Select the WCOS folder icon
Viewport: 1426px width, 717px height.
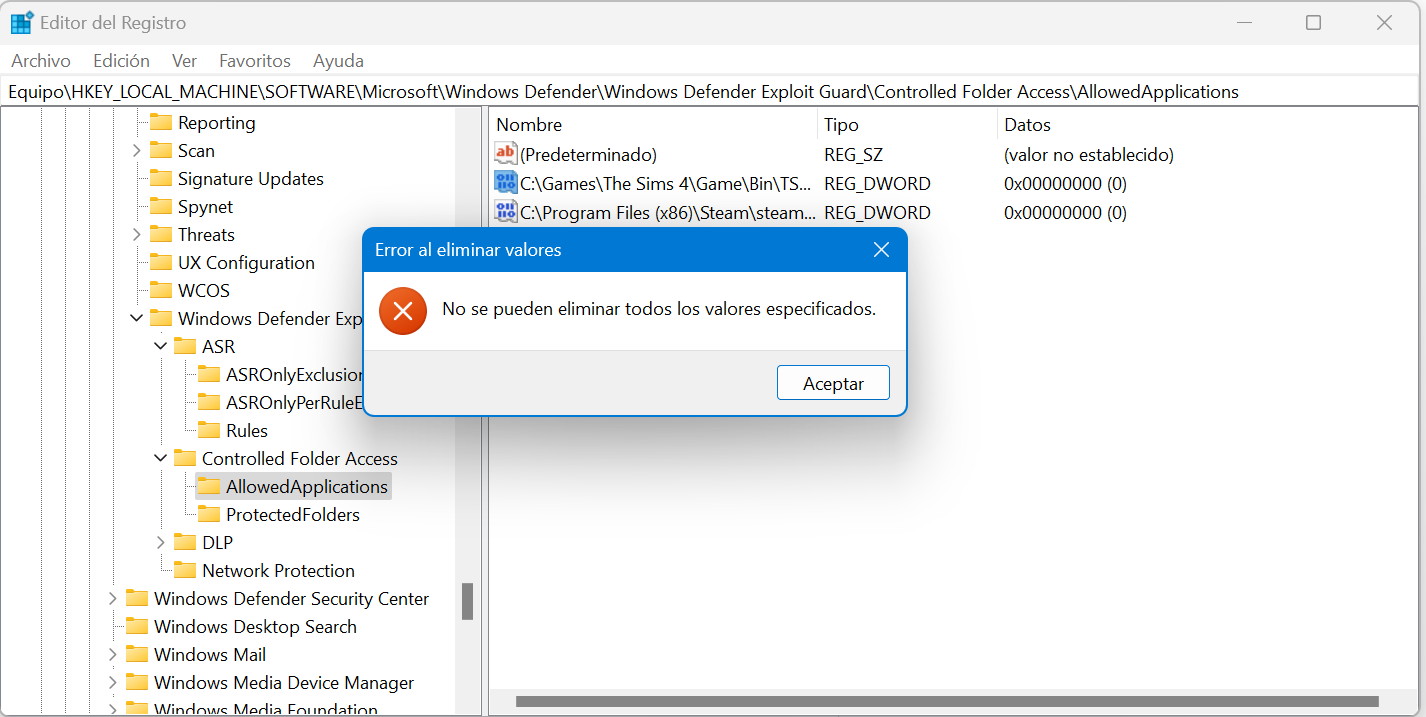(x=161, y=291)
